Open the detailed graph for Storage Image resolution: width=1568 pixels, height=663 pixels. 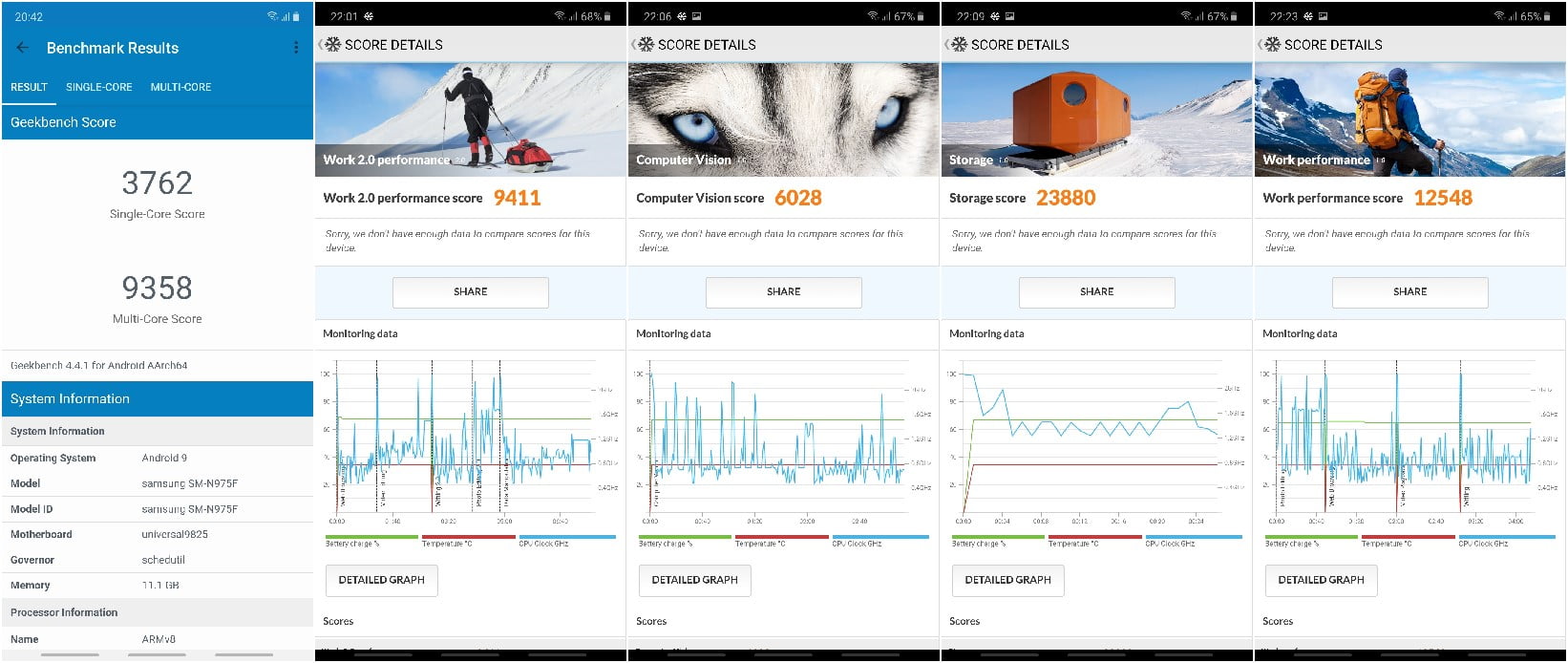tap(1007, 580)
